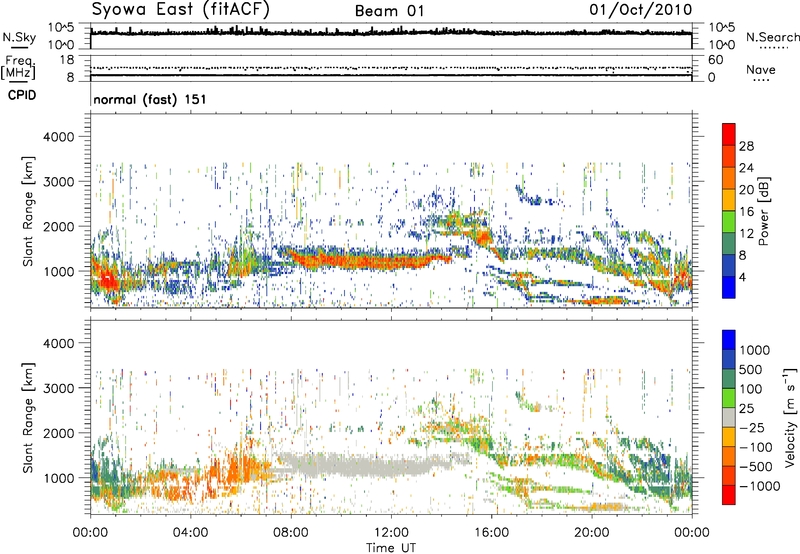The width and height of the screenshot is (800, 554).
Task: Click the 'Syowa East (fitACF)' plot title
Action: (x=181, y=10)
